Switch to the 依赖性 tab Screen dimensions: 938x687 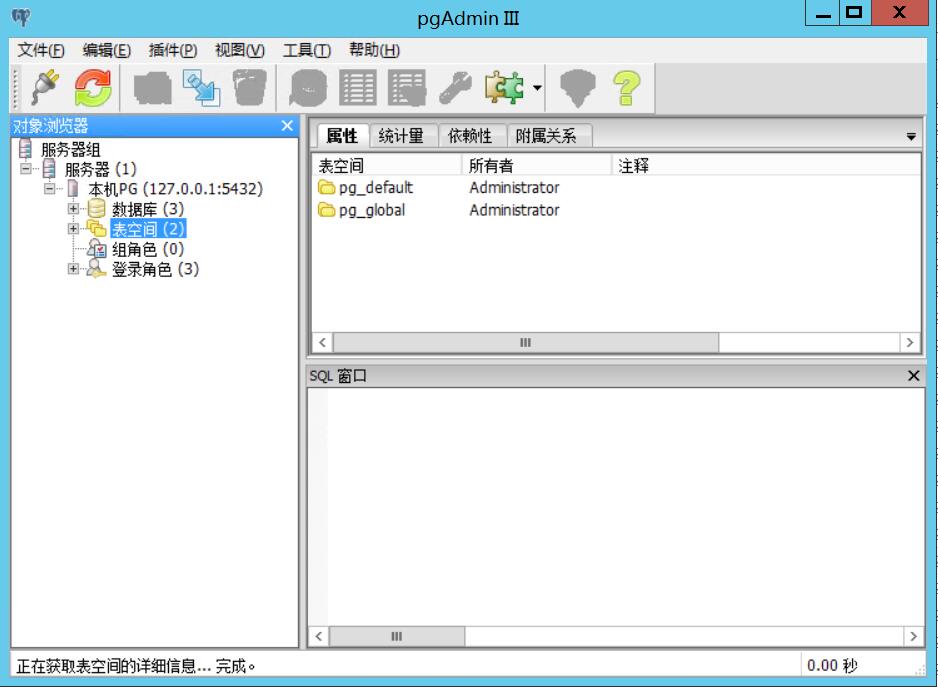tap(470, 136)
